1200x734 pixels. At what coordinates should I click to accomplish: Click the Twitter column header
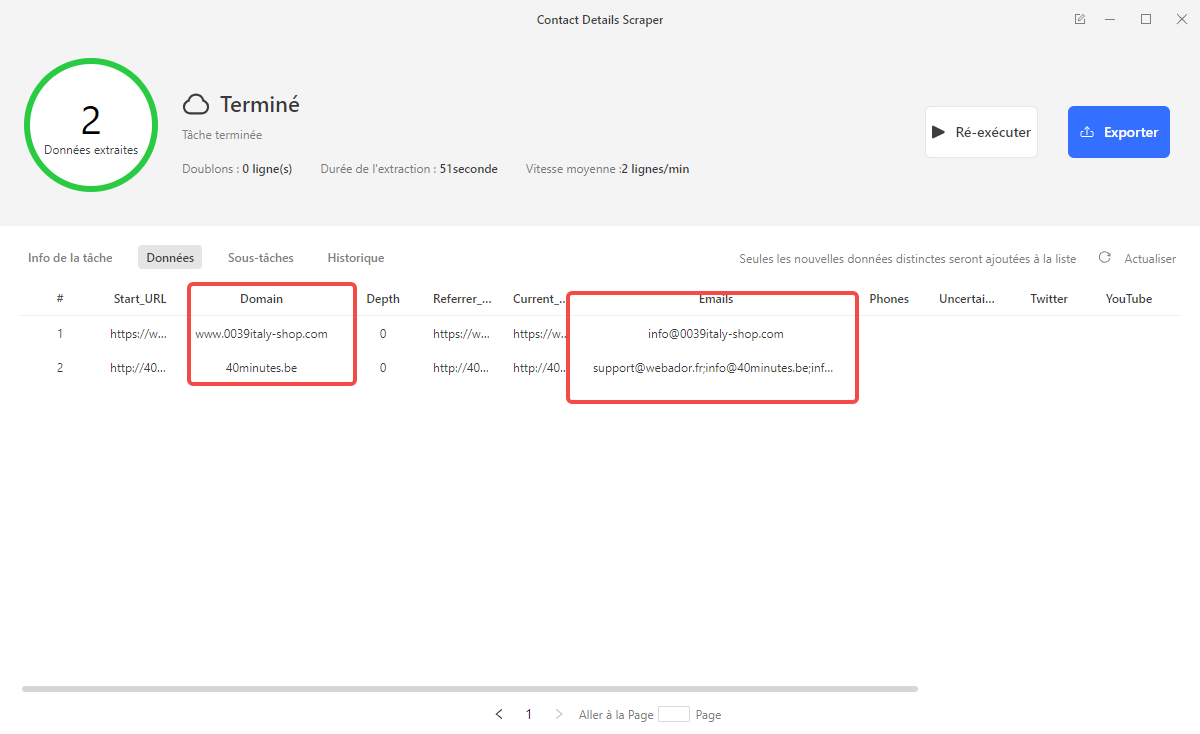pos(1049,299)
